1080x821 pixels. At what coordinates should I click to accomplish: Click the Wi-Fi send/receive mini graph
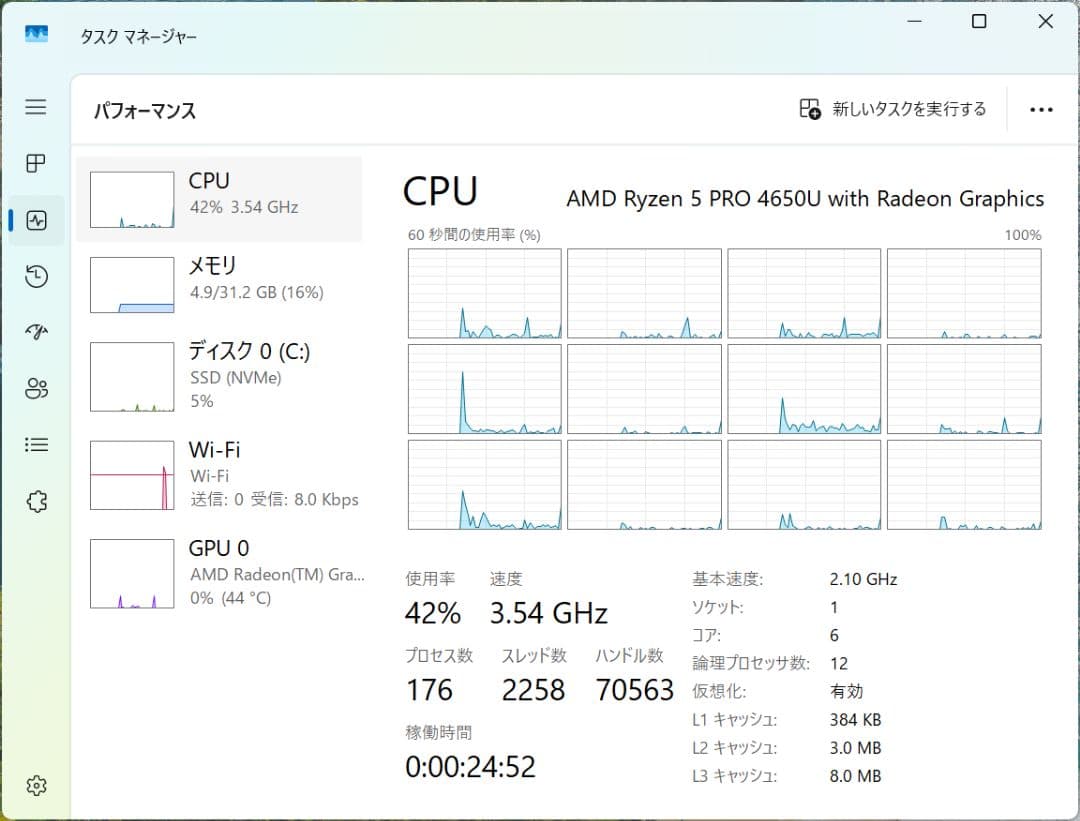131,473
